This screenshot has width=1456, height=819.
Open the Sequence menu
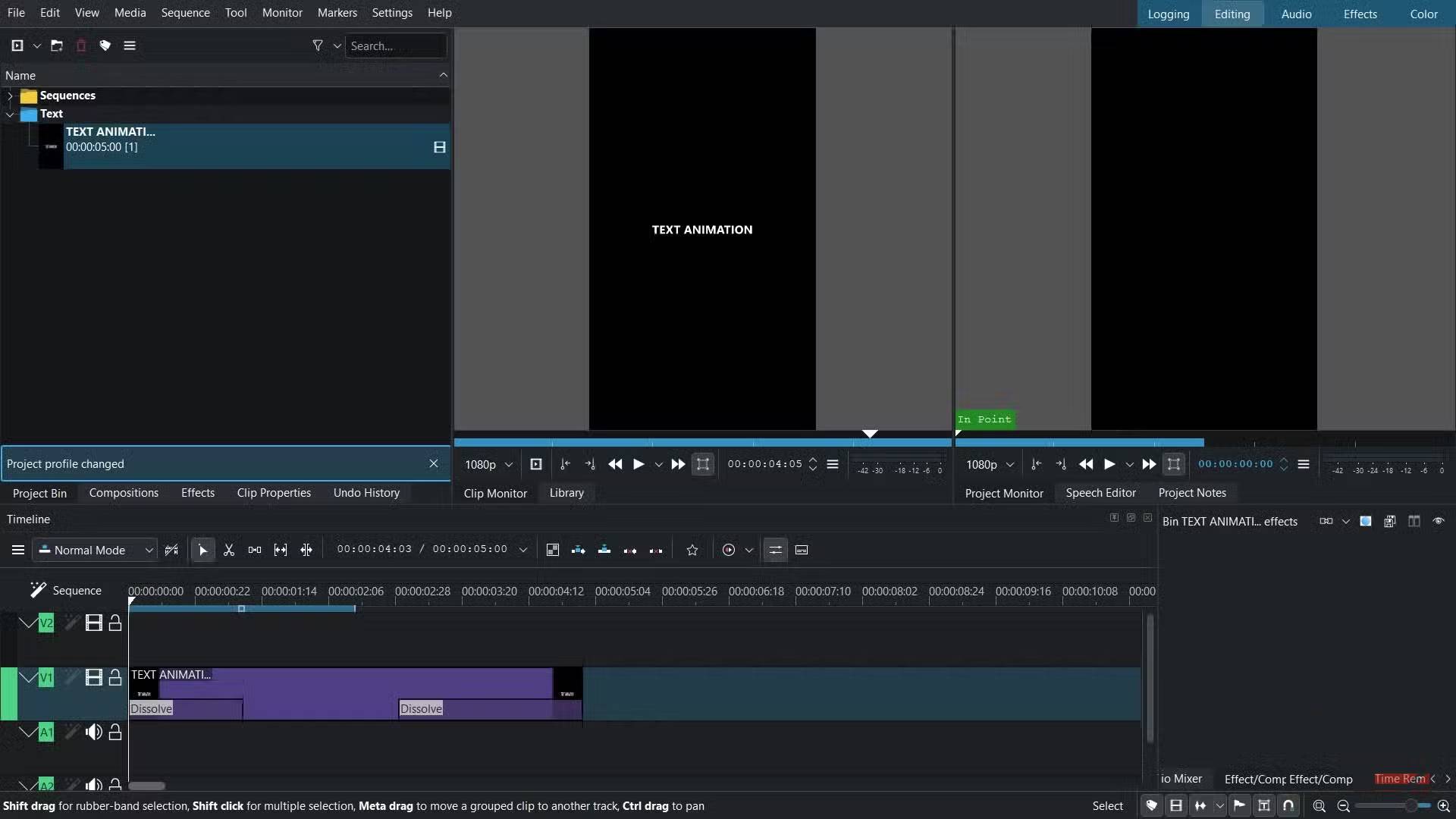pos(185,13)
